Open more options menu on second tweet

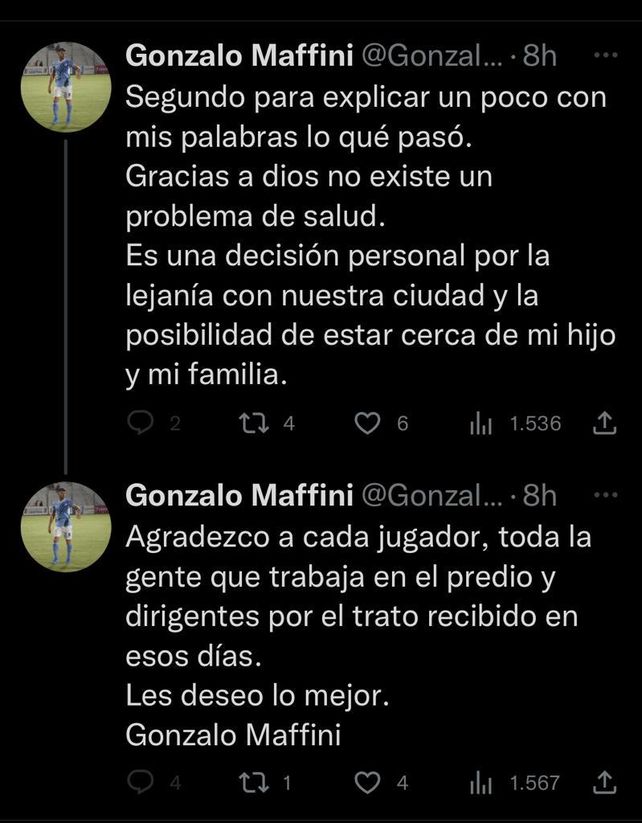pos(606,494)
